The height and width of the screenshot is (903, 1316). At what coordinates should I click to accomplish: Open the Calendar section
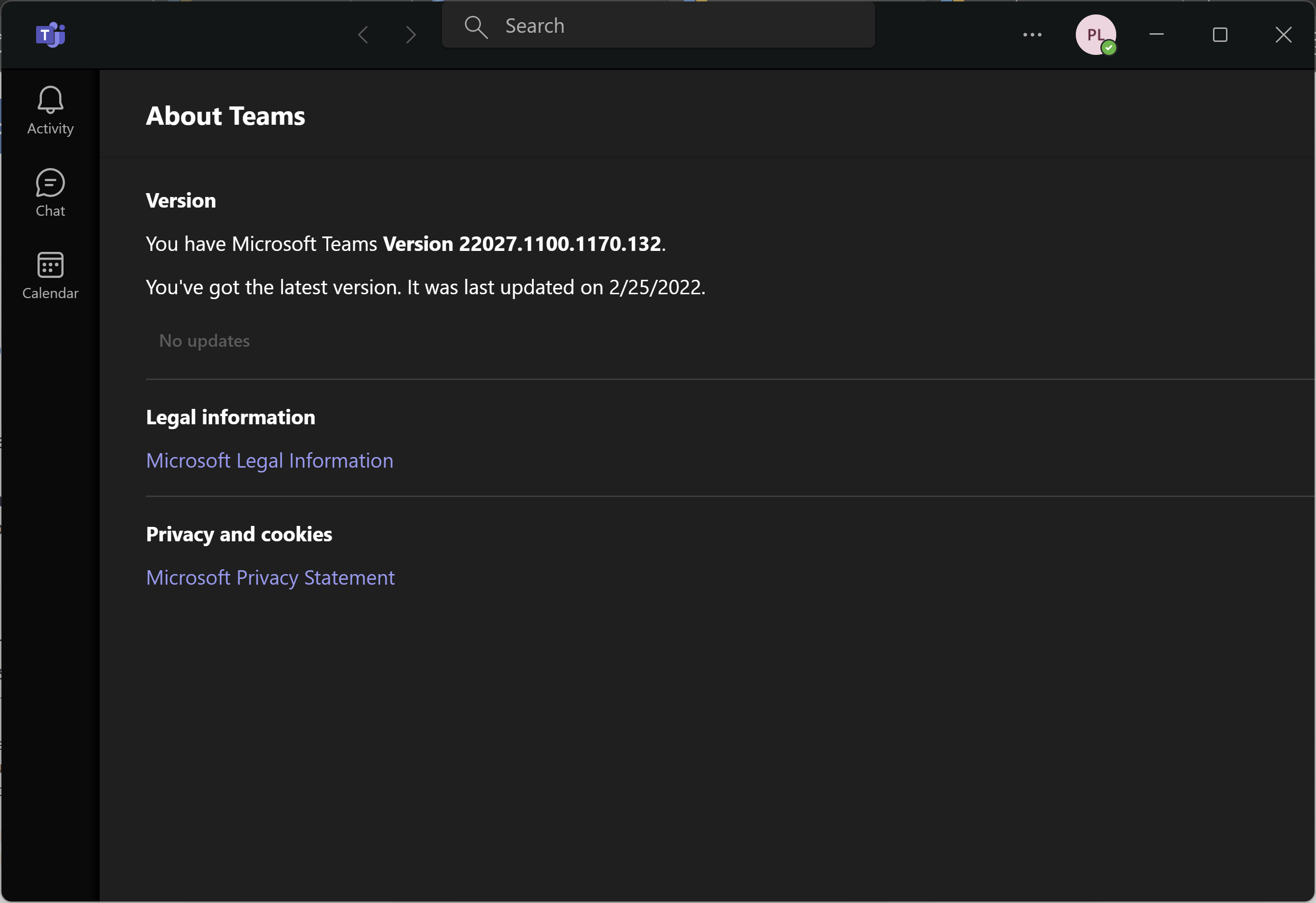(x=51, y=276)
